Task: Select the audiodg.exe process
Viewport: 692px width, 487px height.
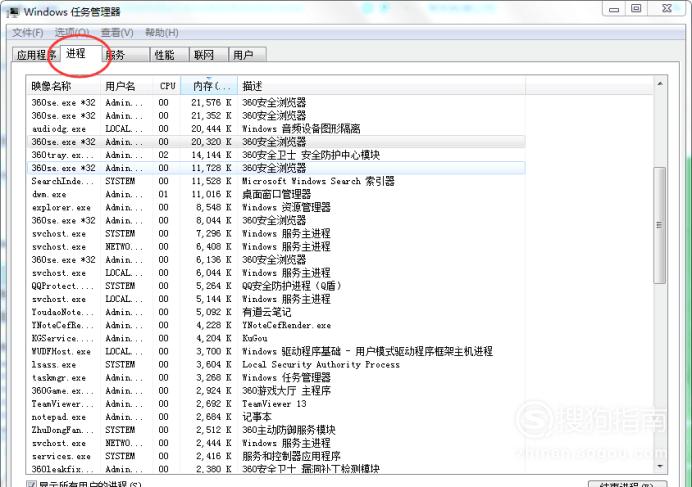Action: [x=276, y=129]
